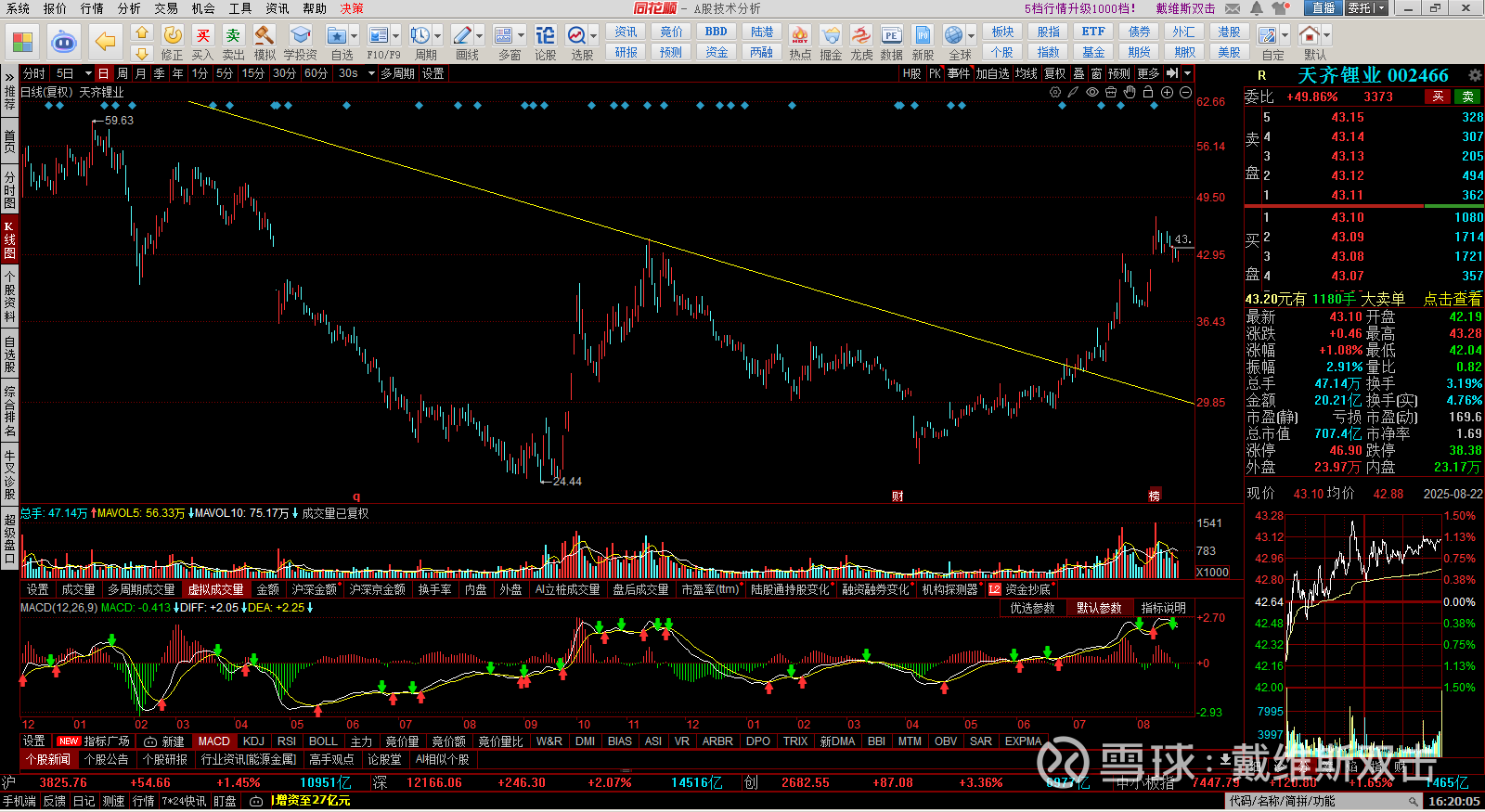The width and height of the screenshot is (1485, 812).
Task: Click the chart zoom-in plus icon
Action: (1167, 92)
